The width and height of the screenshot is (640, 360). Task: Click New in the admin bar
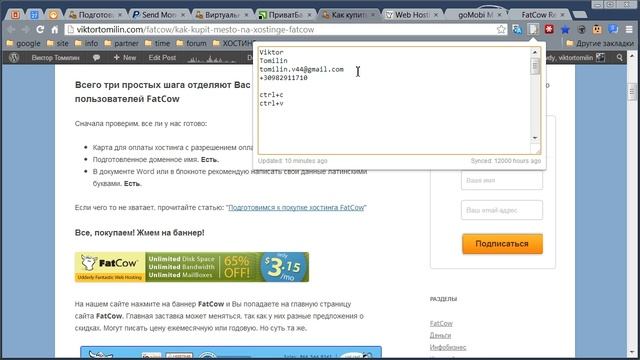pos(124,58)
